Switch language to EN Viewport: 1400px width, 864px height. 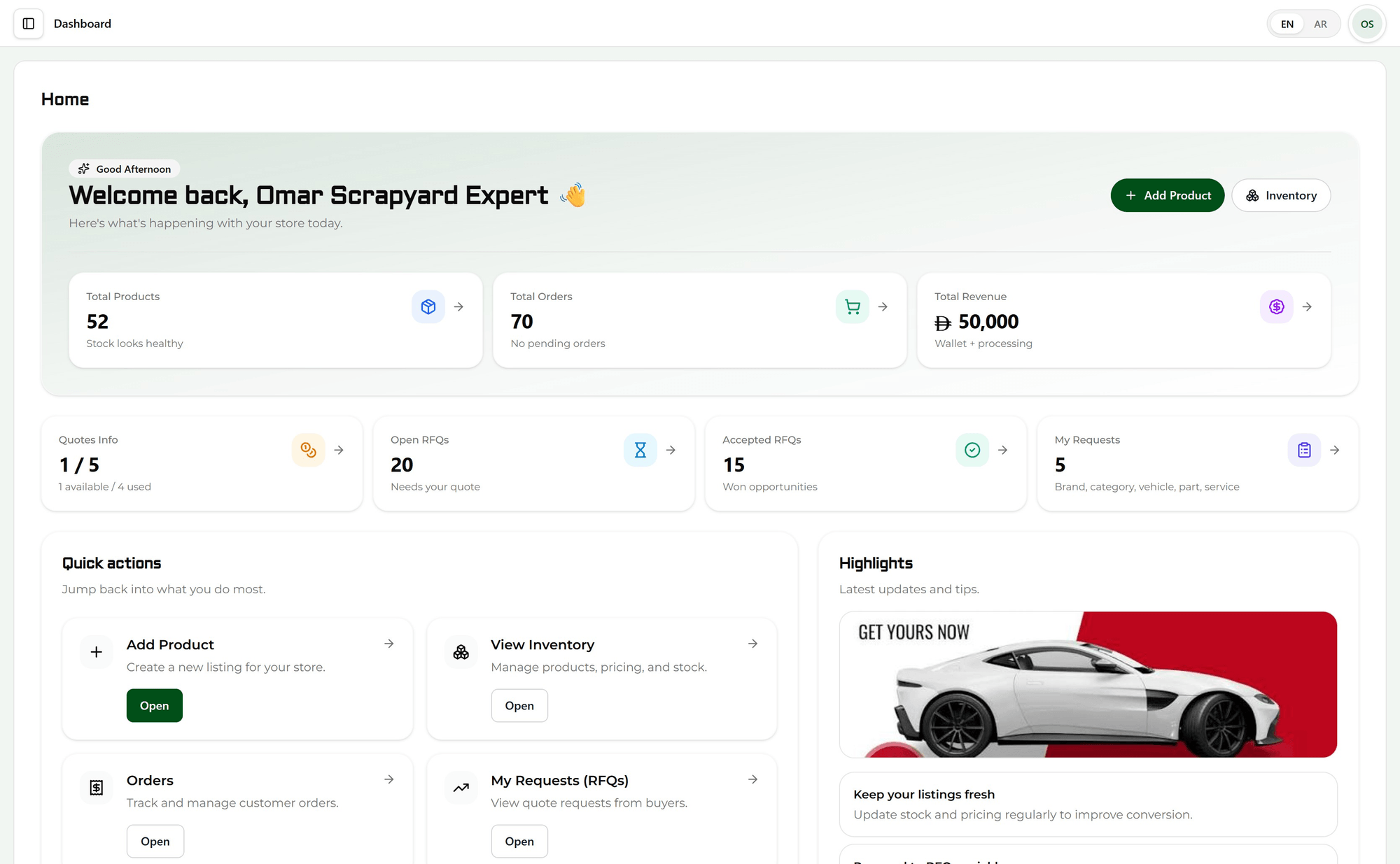click(1287, 24)
